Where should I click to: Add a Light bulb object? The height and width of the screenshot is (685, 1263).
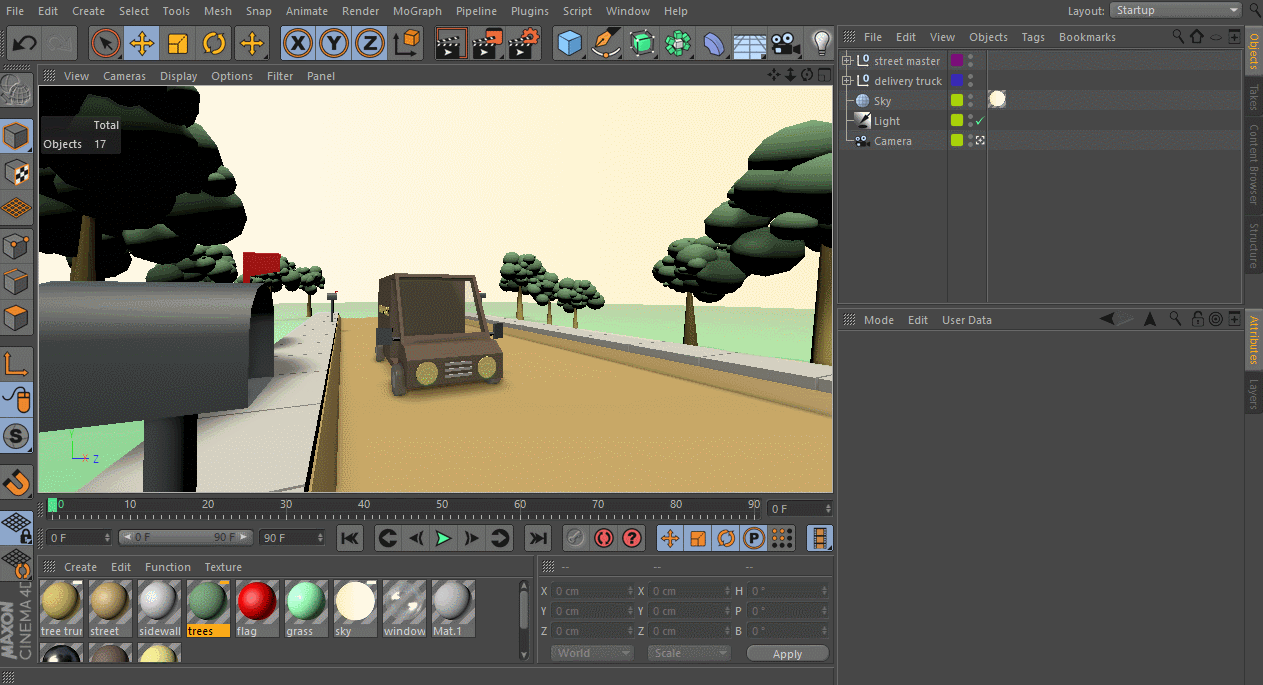coord(821,43)
